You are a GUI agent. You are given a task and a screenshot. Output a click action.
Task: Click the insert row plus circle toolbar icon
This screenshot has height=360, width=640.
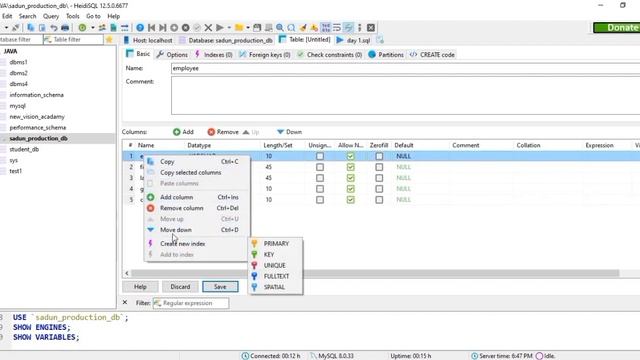pos(174,28)
